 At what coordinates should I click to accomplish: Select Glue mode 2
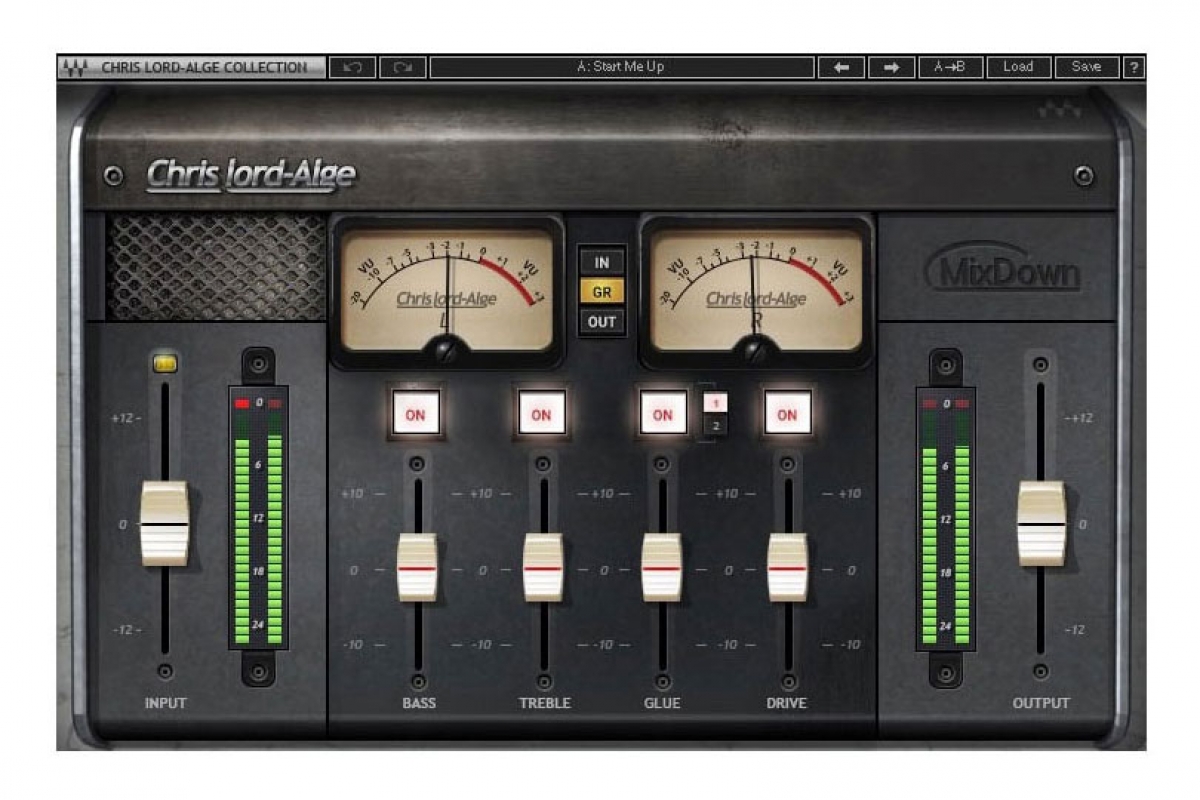pyautogui.click(x=716, y=426)
